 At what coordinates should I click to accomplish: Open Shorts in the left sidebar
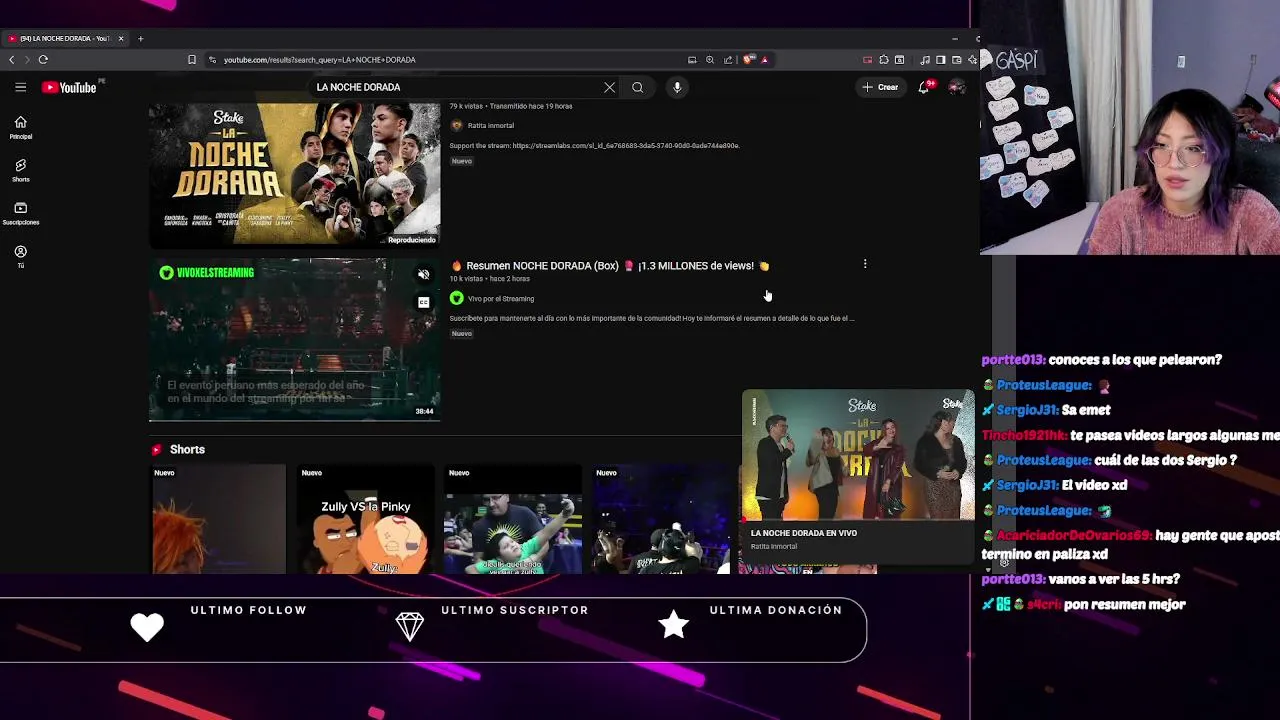(20, 170)
